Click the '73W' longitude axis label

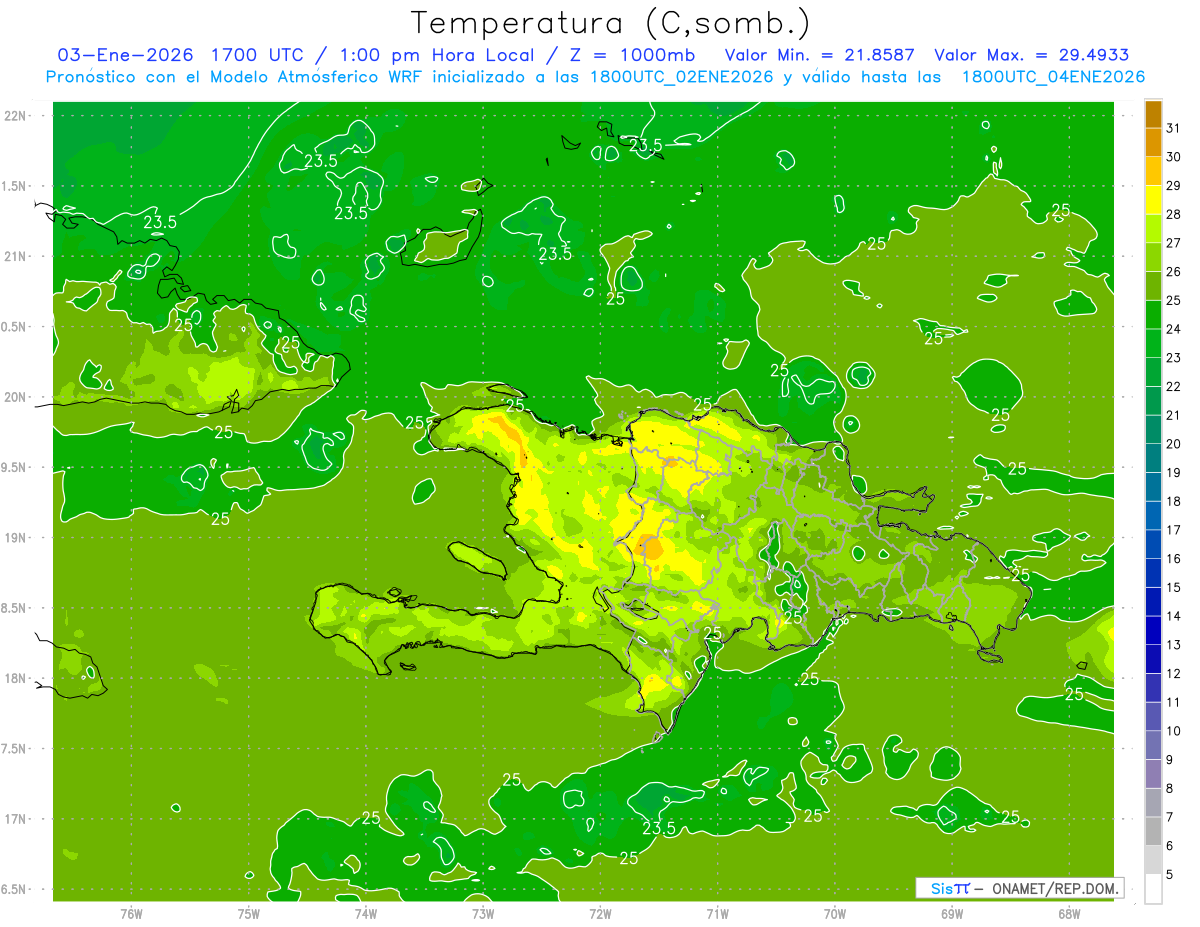483,914
